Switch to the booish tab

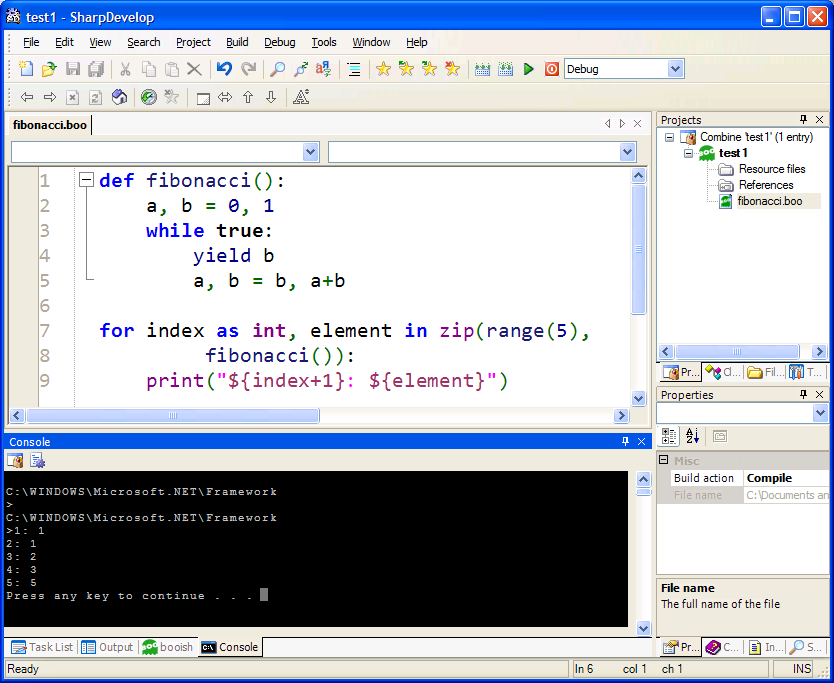pyautogui.click(x=168, y=647)
